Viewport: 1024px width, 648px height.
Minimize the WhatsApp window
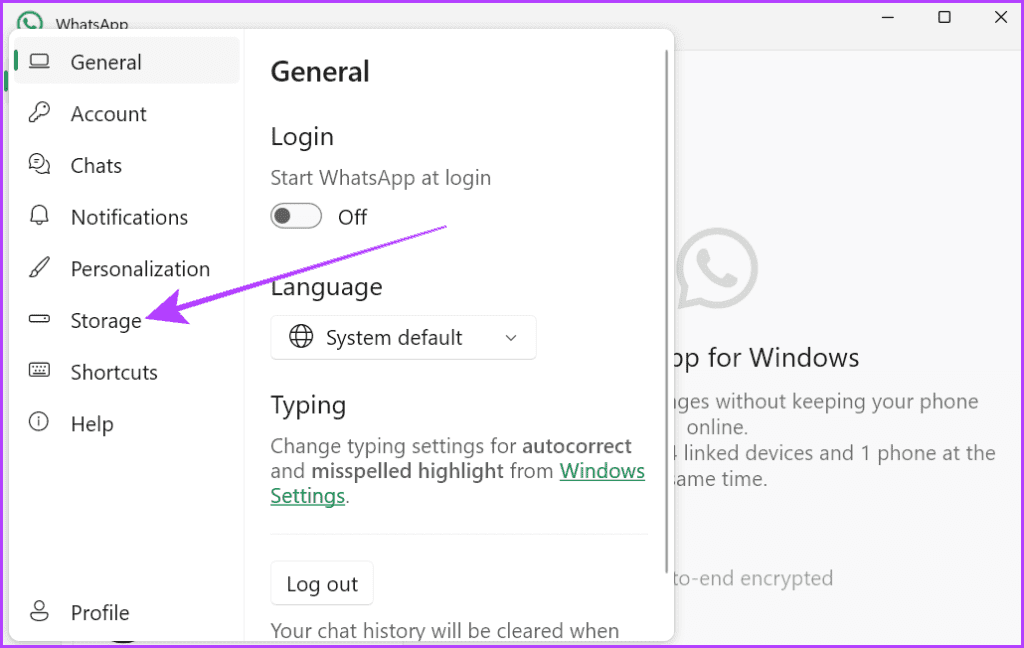887,17
